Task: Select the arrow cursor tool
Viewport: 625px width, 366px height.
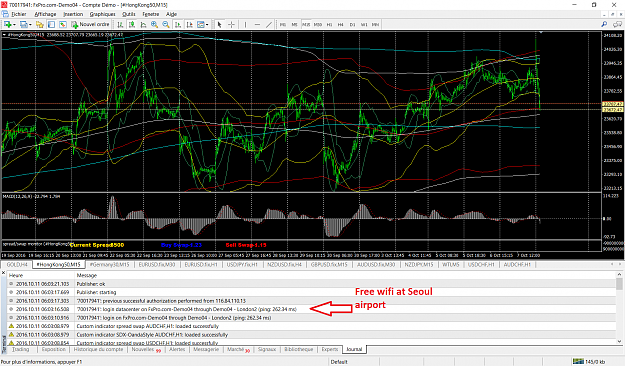Action: coord(219,25)
